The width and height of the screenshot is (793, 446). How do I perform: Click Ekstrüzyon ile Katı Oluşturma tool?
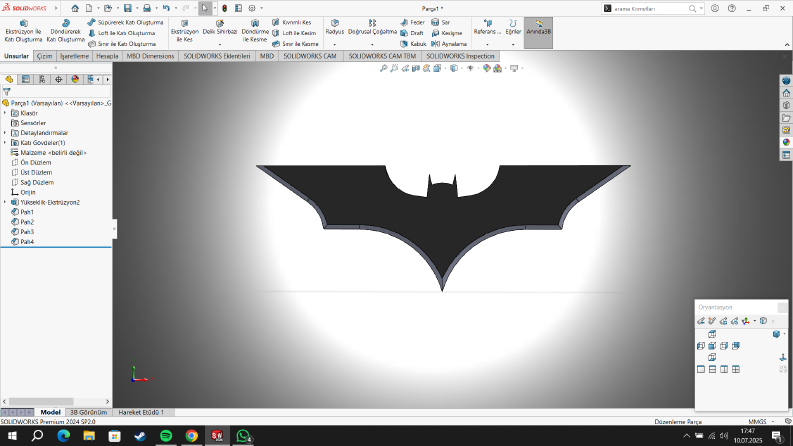[23, 31]
